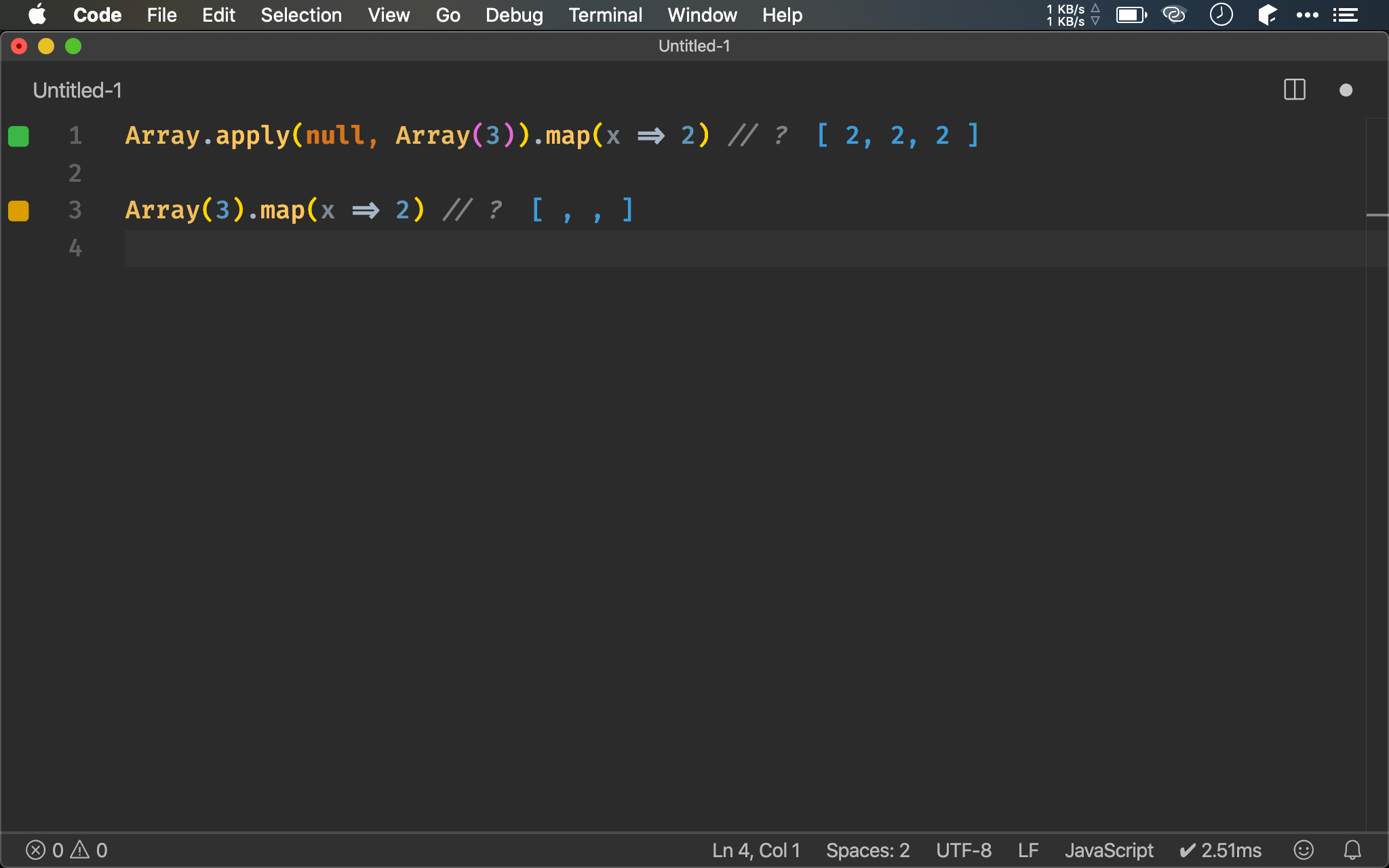Click the Ln 4, Col 1 position button
This screenshot has width=1389, height=868.
[756, 850]
